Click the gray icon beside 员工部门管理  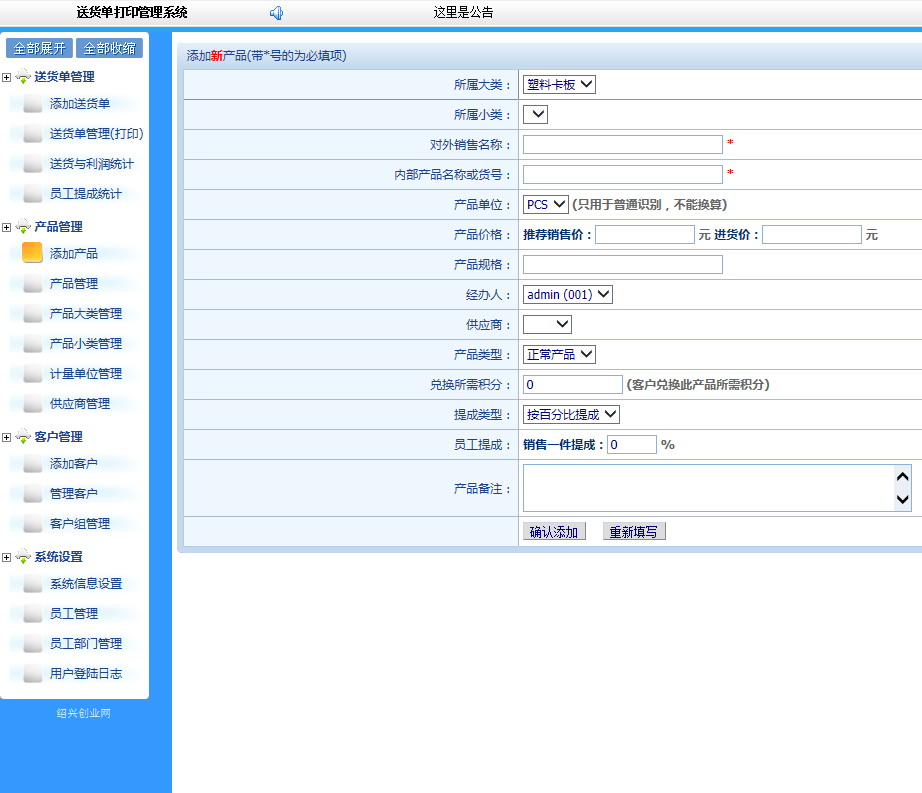[x=32, y=643]
